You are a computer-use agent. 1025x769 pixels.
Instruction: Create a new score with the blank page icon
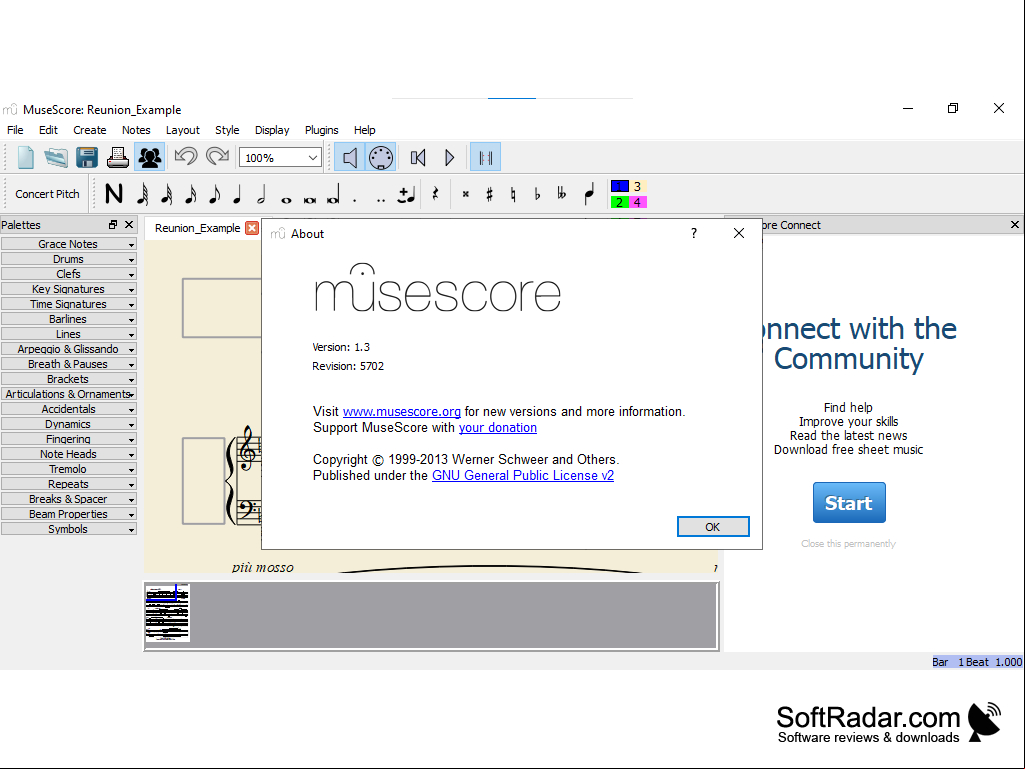tap(25, 158)
